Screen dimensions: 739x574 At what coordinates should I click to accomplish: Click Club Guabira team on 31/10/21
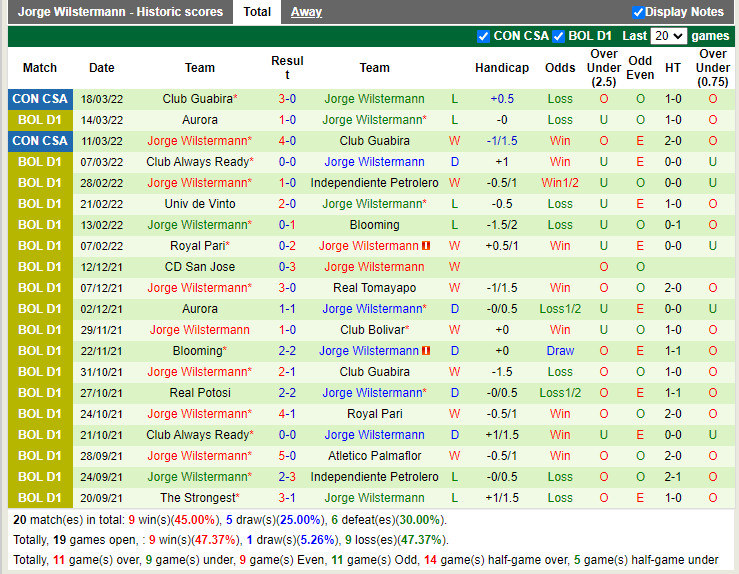tap(374, 372)
